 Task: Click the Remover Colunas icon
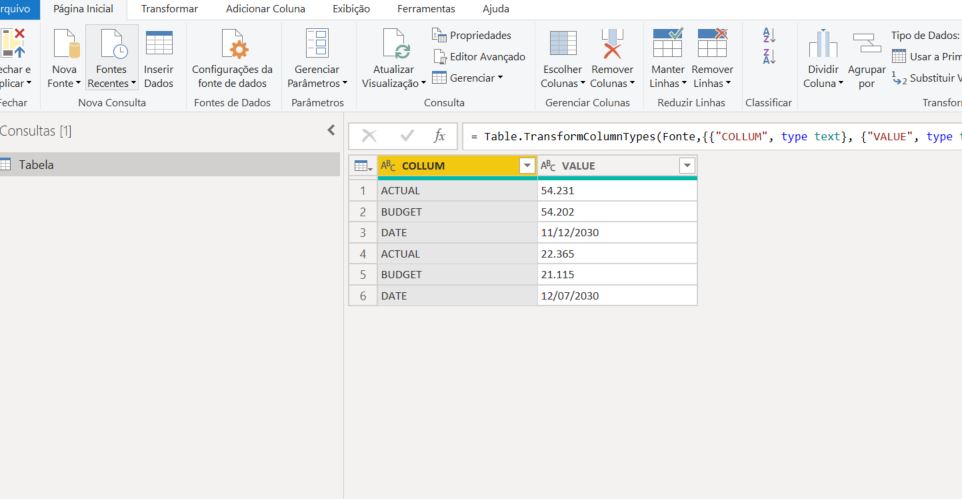[612, 44]
